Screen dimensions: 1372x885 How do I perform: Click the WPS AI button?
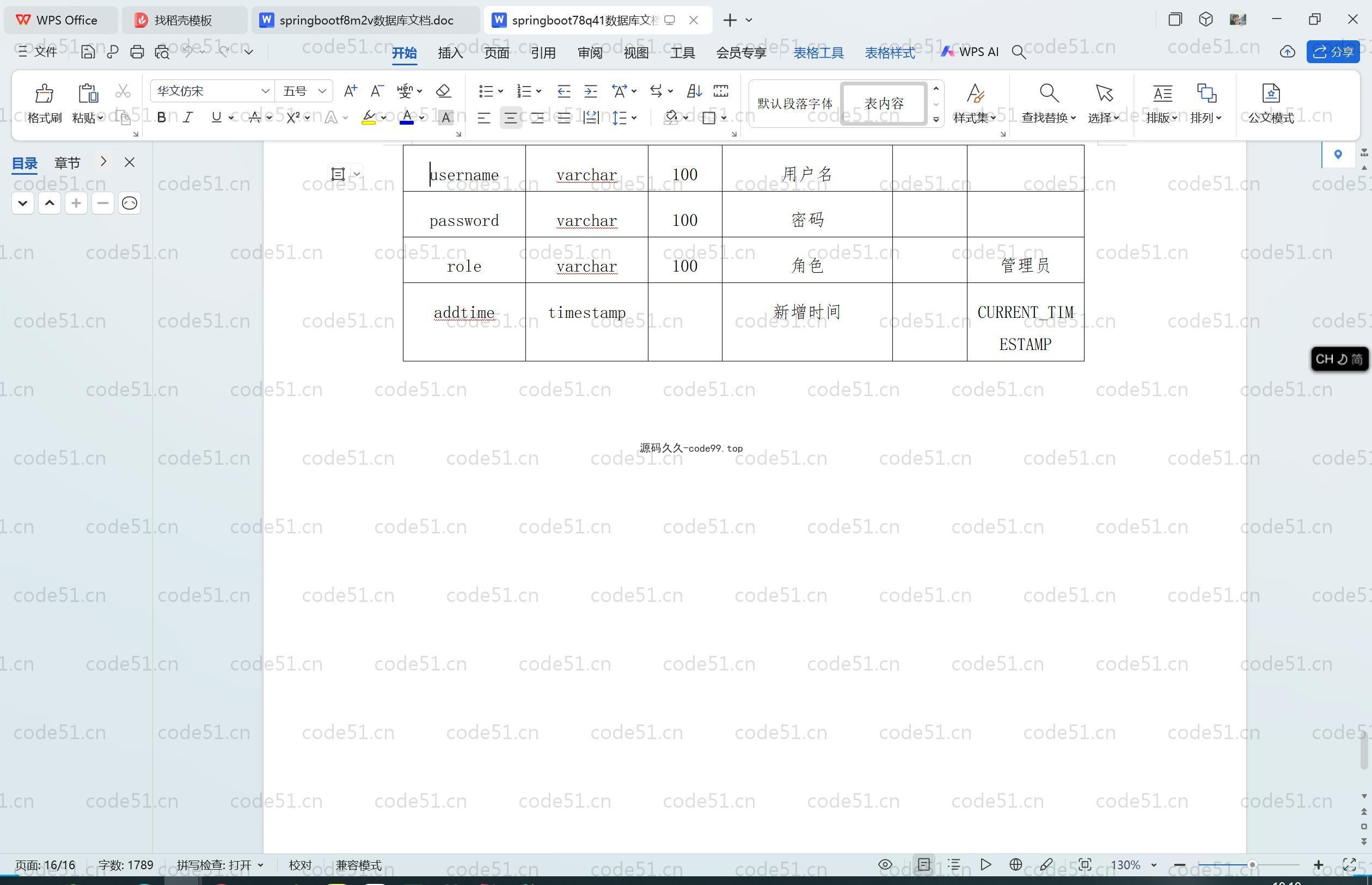tap(969, 52)
